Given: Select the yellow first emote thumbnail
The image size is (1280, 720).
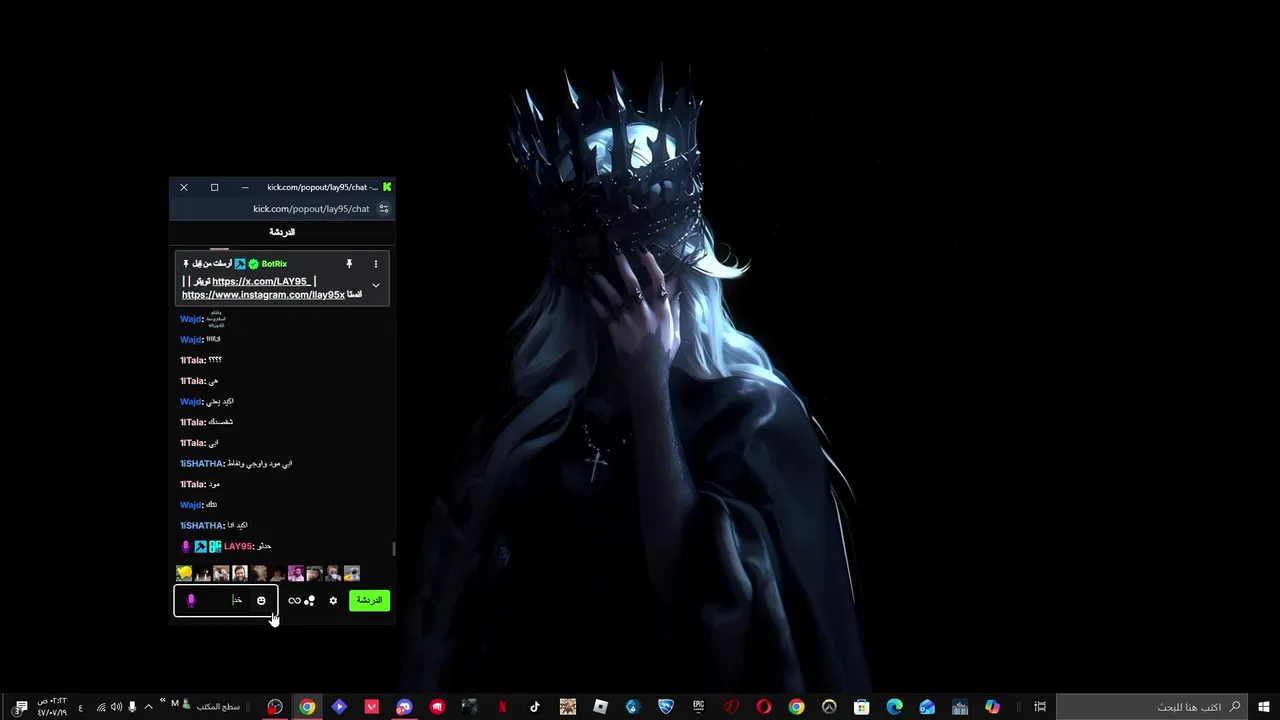Looking at the screenshot, I should pos(184,573).
